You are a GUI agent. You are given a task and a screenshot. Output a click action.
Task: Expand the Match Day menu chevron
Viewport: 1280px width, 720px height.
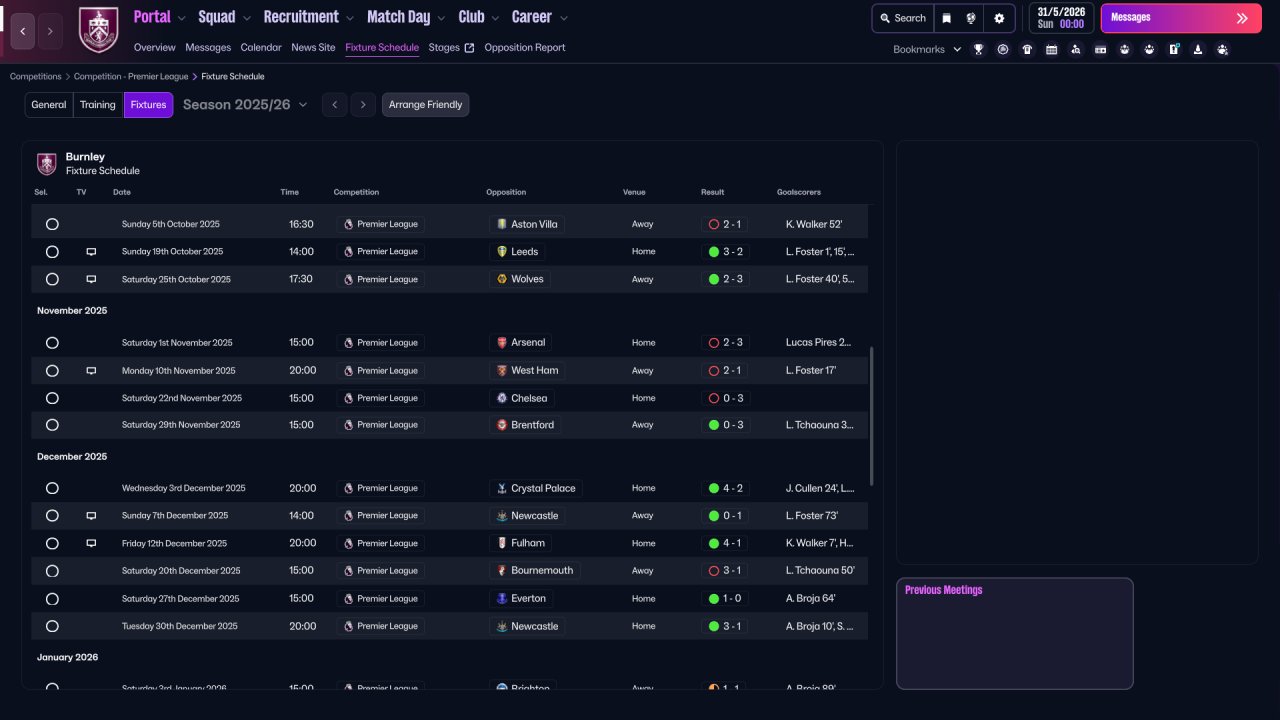(441, 18)
